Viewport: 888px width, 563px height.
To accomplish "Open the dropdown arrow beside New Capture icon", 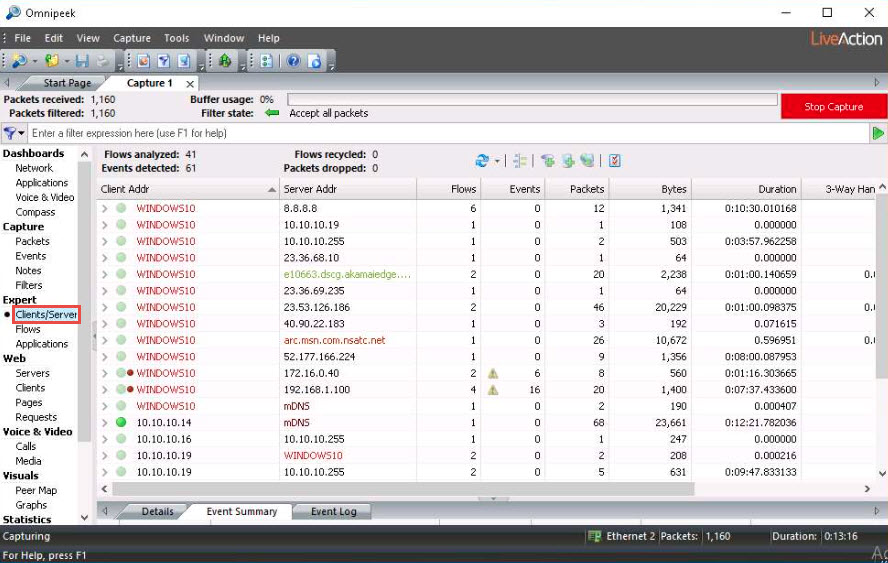I will (35, 61).
